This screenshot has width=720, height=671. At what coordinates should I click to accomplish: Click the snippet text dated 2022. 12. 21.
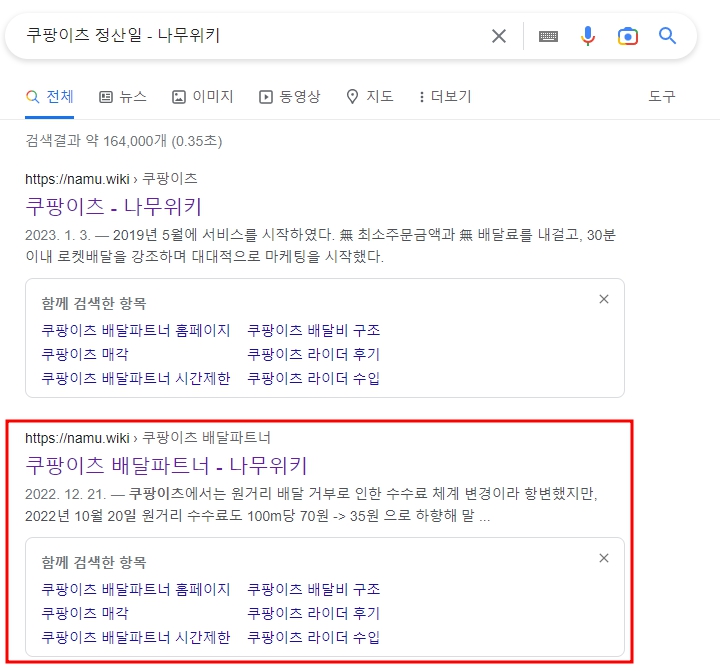pyautogui.click(x=311, y=504)
